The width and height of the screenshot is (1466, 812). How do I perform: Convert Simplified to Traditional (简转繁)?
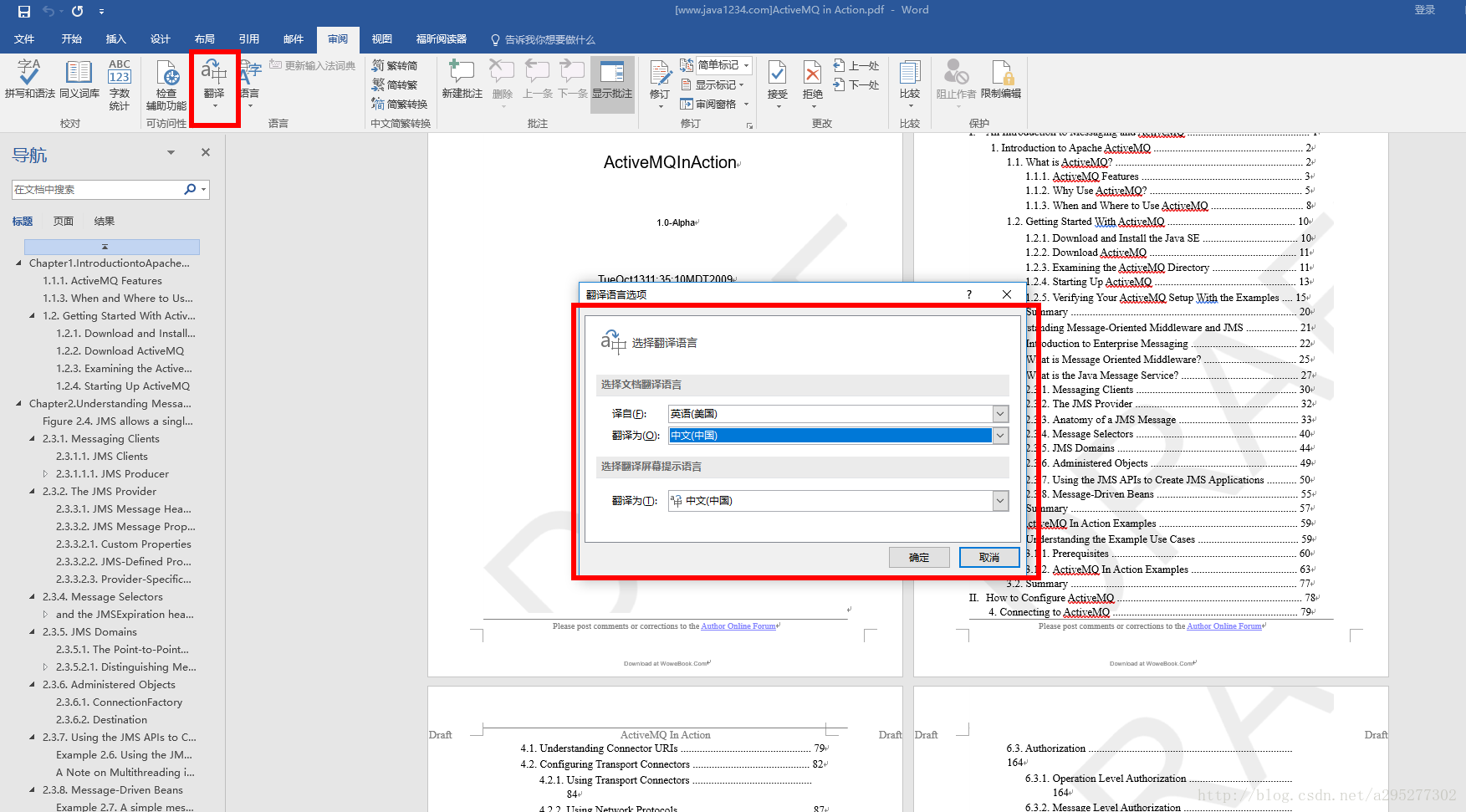[395, 84]
